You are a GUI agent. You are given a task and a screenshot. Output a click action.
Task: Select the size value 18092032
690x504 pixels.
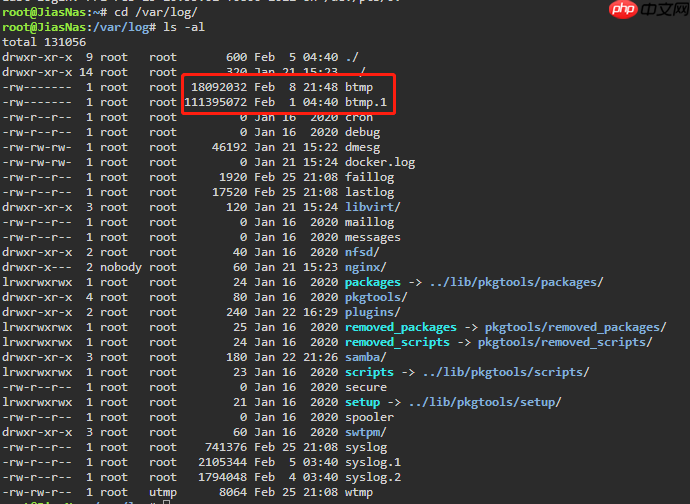pos(219,87)
